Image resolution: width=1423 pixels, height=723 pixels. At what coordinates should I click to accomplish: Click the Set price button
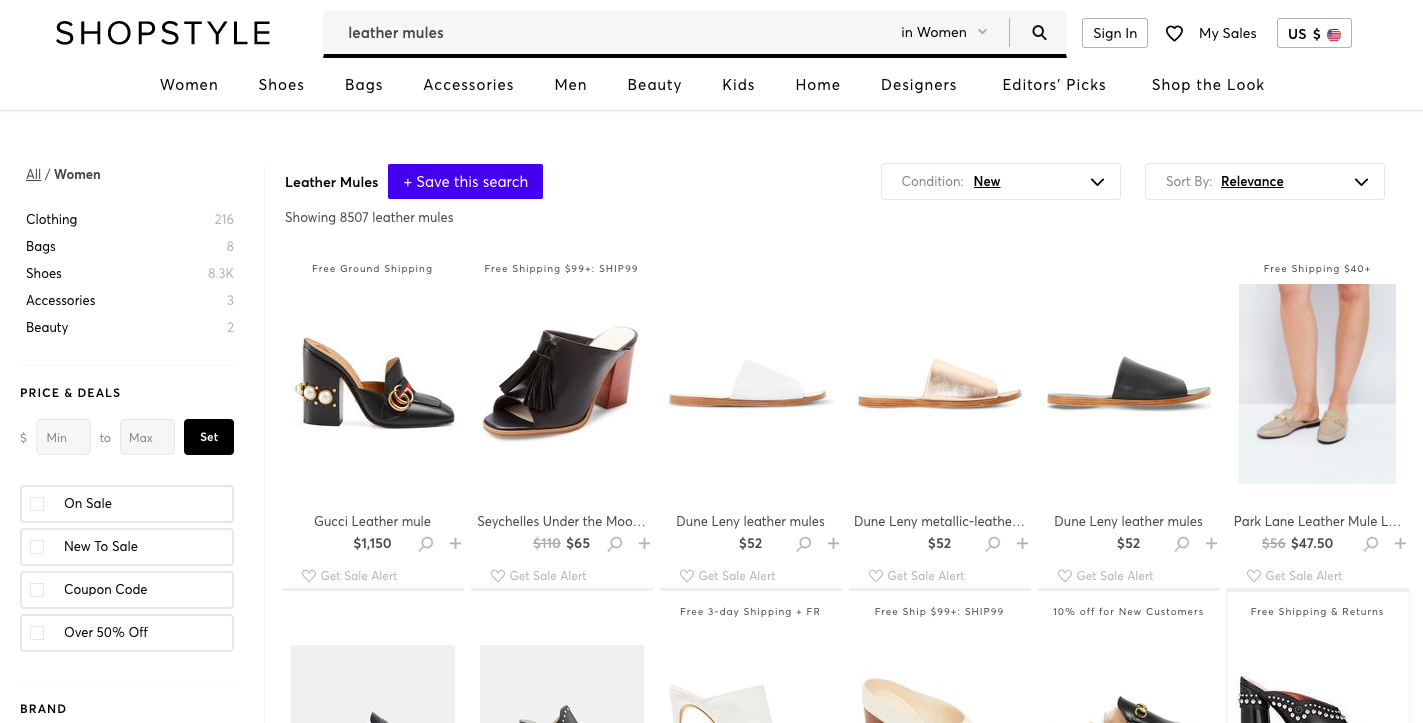[x=209, y=437]
